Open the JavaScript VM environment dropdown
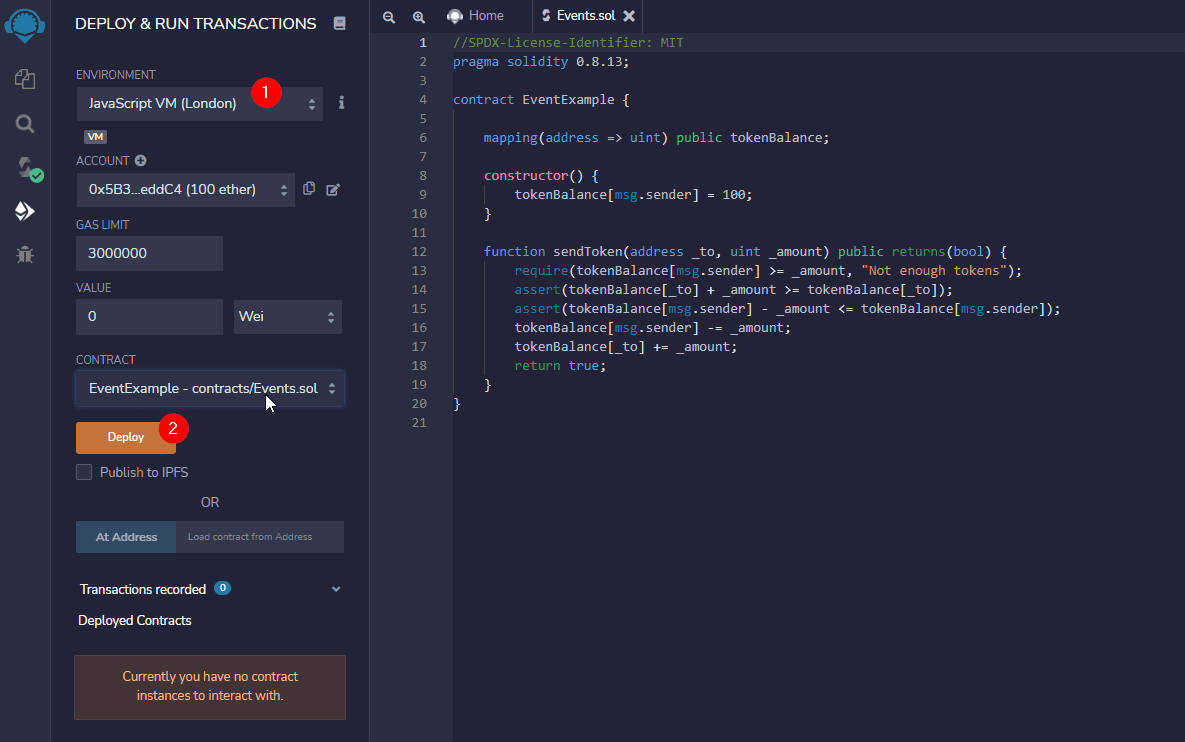1185x742 pixels. [x=200, y=104]
